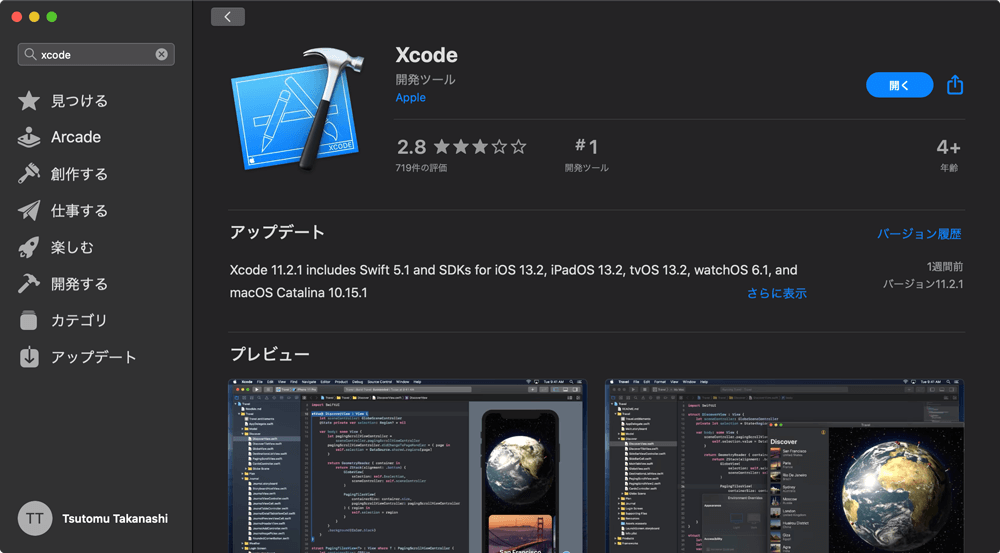The height and width of the screenshot is (553, 1000).
Task: Click the 開く open button
Action: point(899,85)
